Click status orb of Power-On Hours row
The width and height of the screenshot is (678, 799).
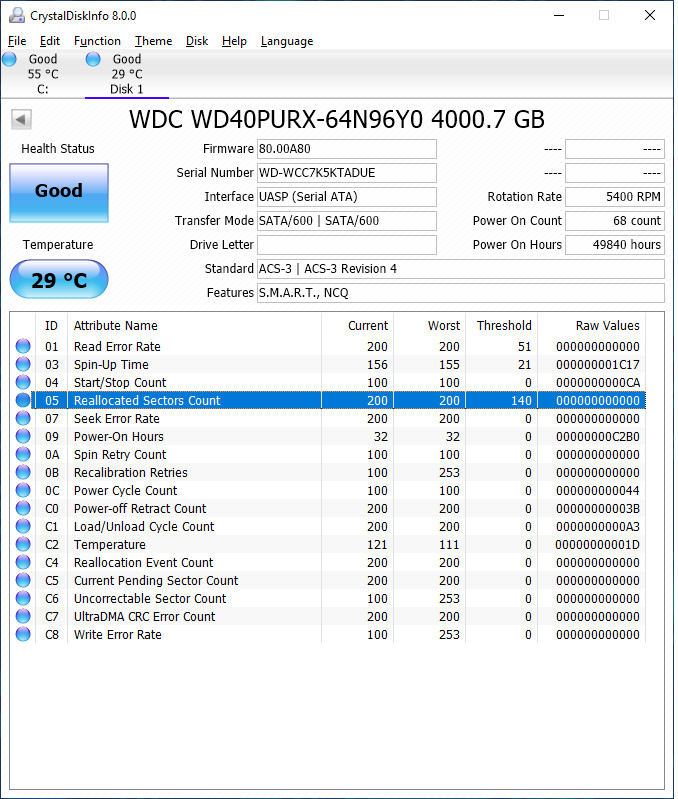23,436
